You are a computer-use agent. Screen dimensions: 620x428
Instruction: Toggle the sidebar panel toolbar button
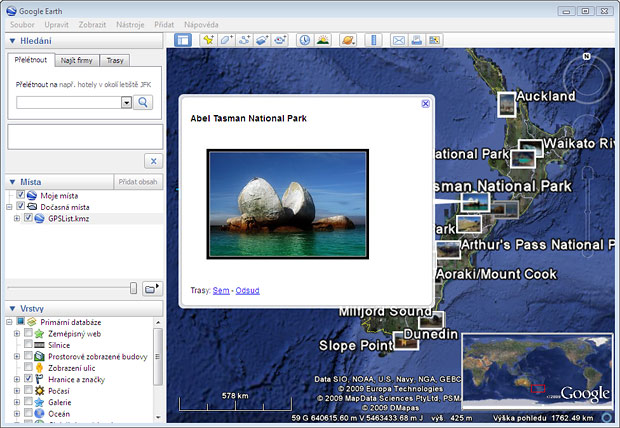(183, 40)
